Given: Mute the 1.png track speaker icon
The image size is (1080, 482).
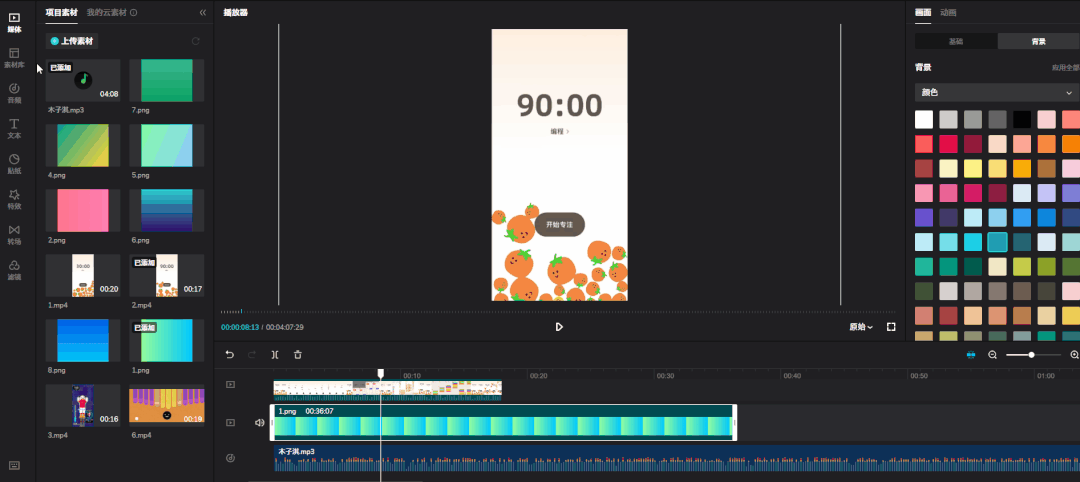Looking at the screenshot, I should 260,423.
